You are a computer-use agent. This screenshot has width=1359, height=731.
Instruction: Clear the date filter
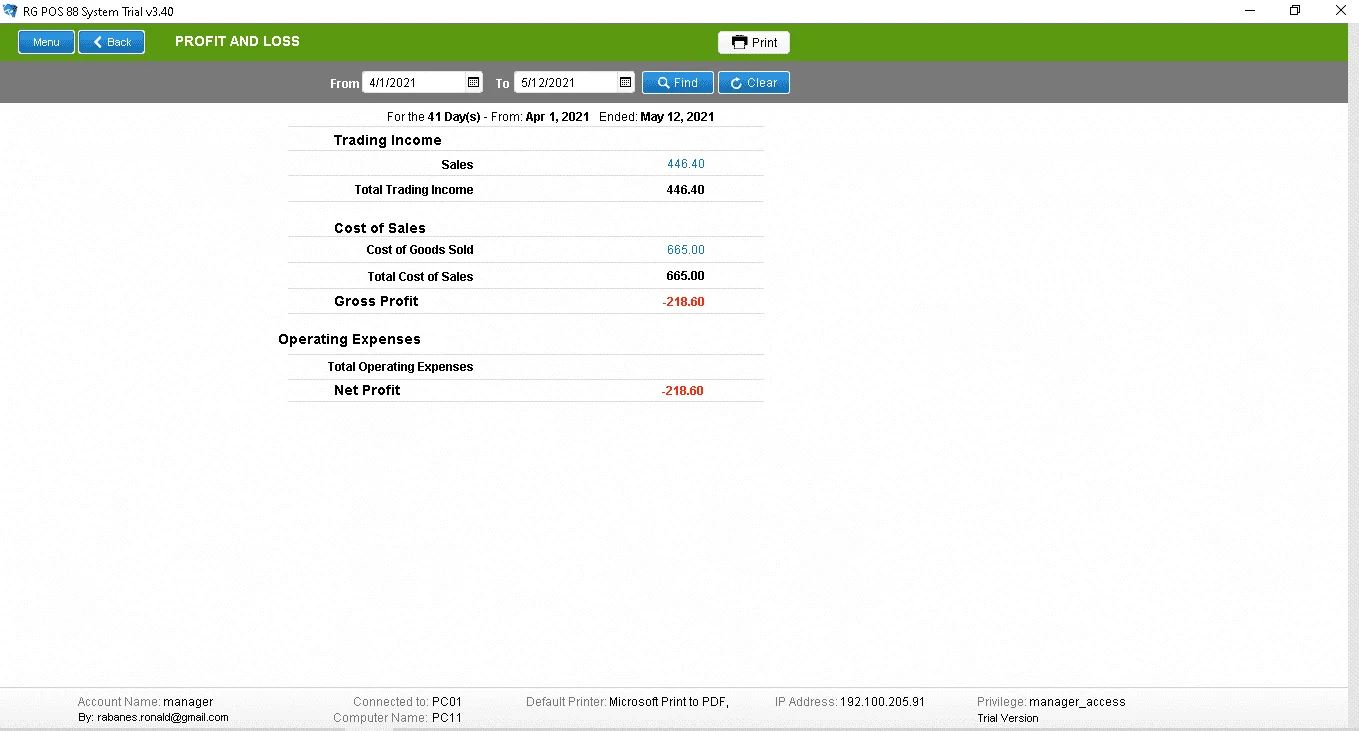coord(754,83)
